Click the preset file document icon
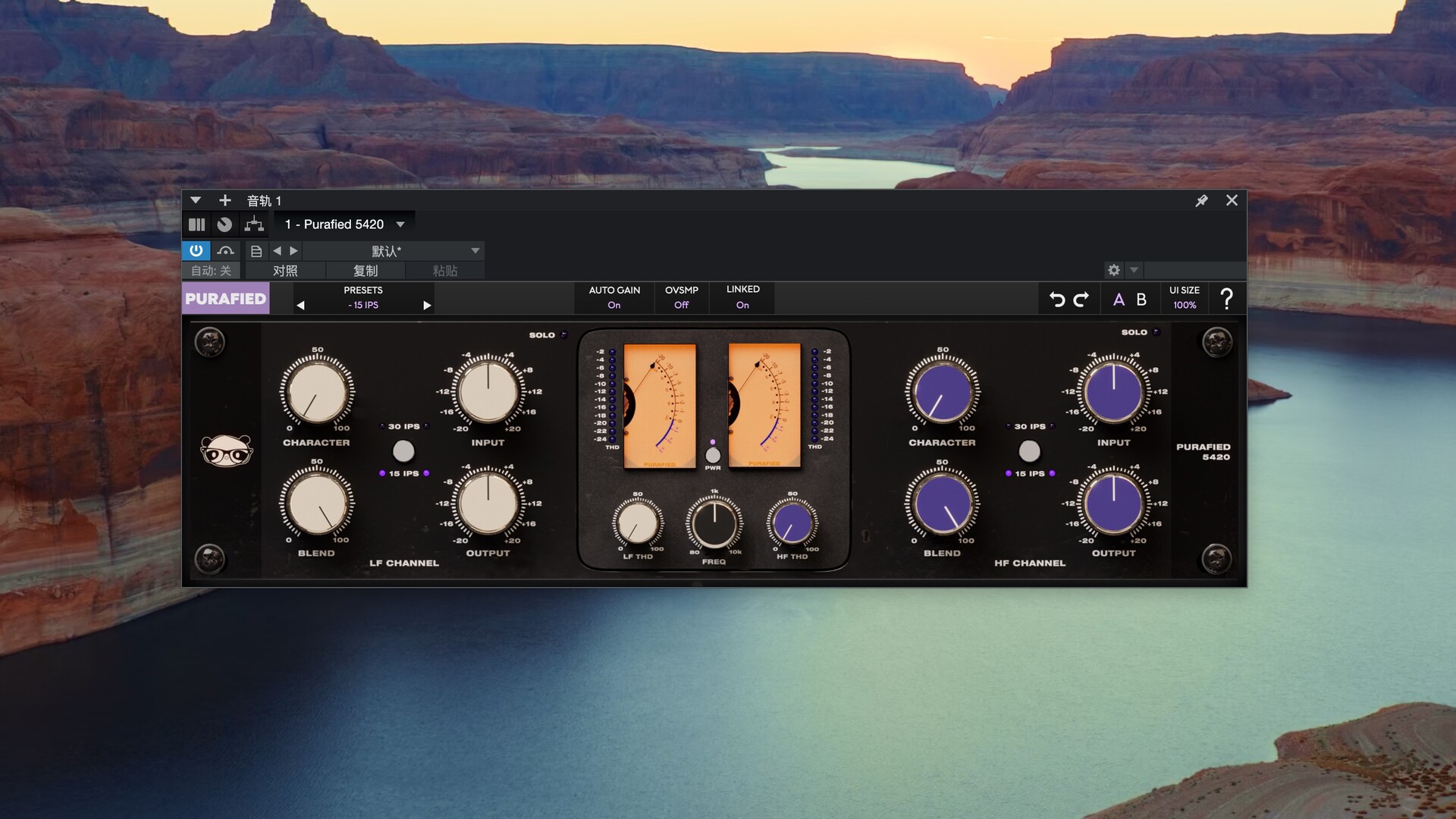This screenshot has width=1456, height=819. tap(256, 251)
